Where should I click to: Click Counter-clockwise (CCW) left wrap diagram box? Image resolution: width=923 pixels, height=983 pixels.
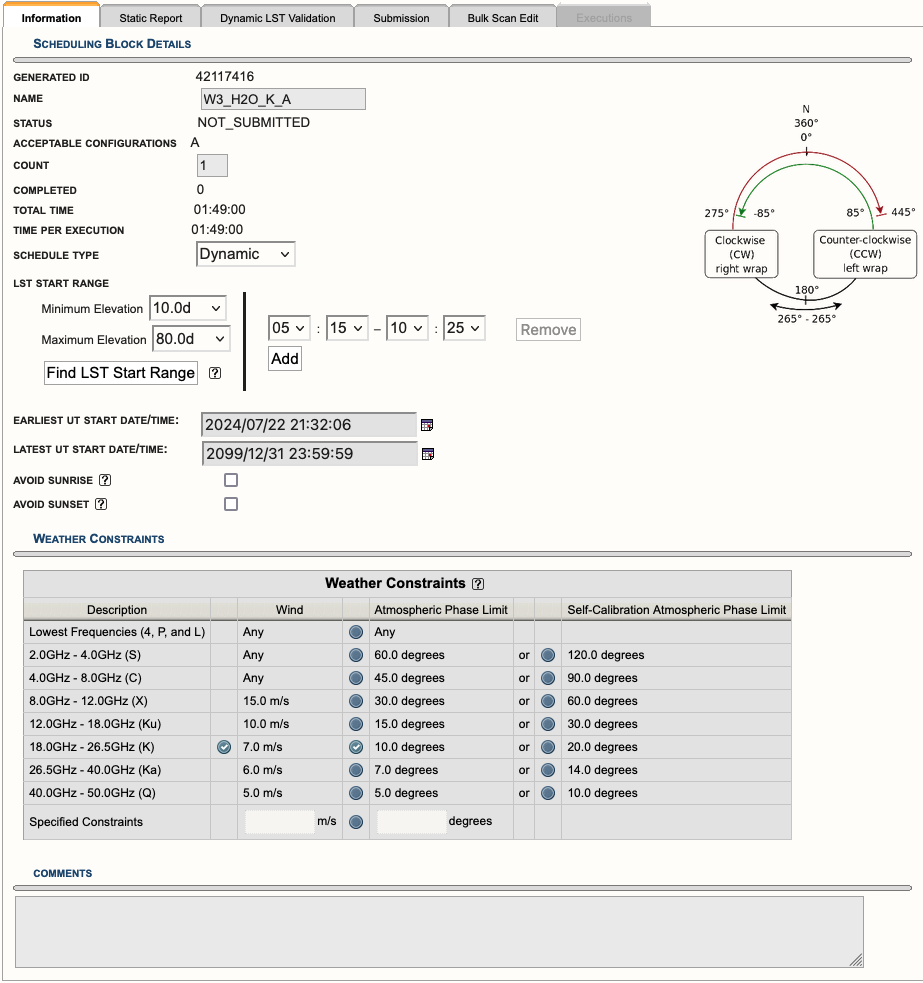pos(865,254)
